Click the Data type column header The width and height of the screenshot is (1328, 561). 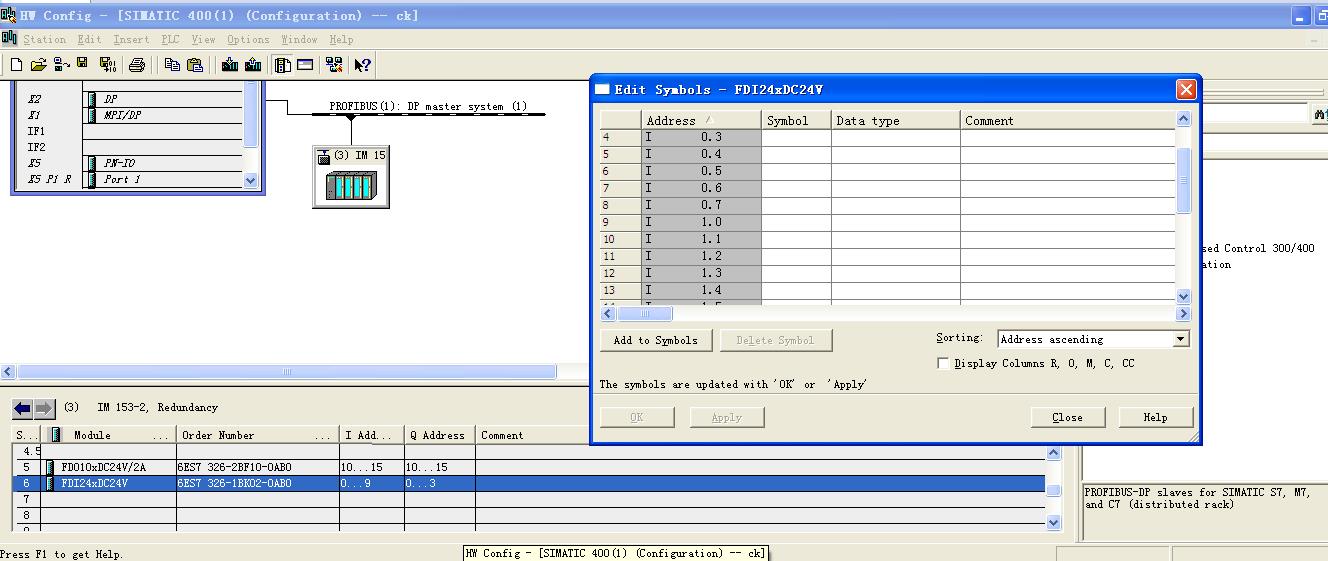pyautogui.click(x=895, y=120)
